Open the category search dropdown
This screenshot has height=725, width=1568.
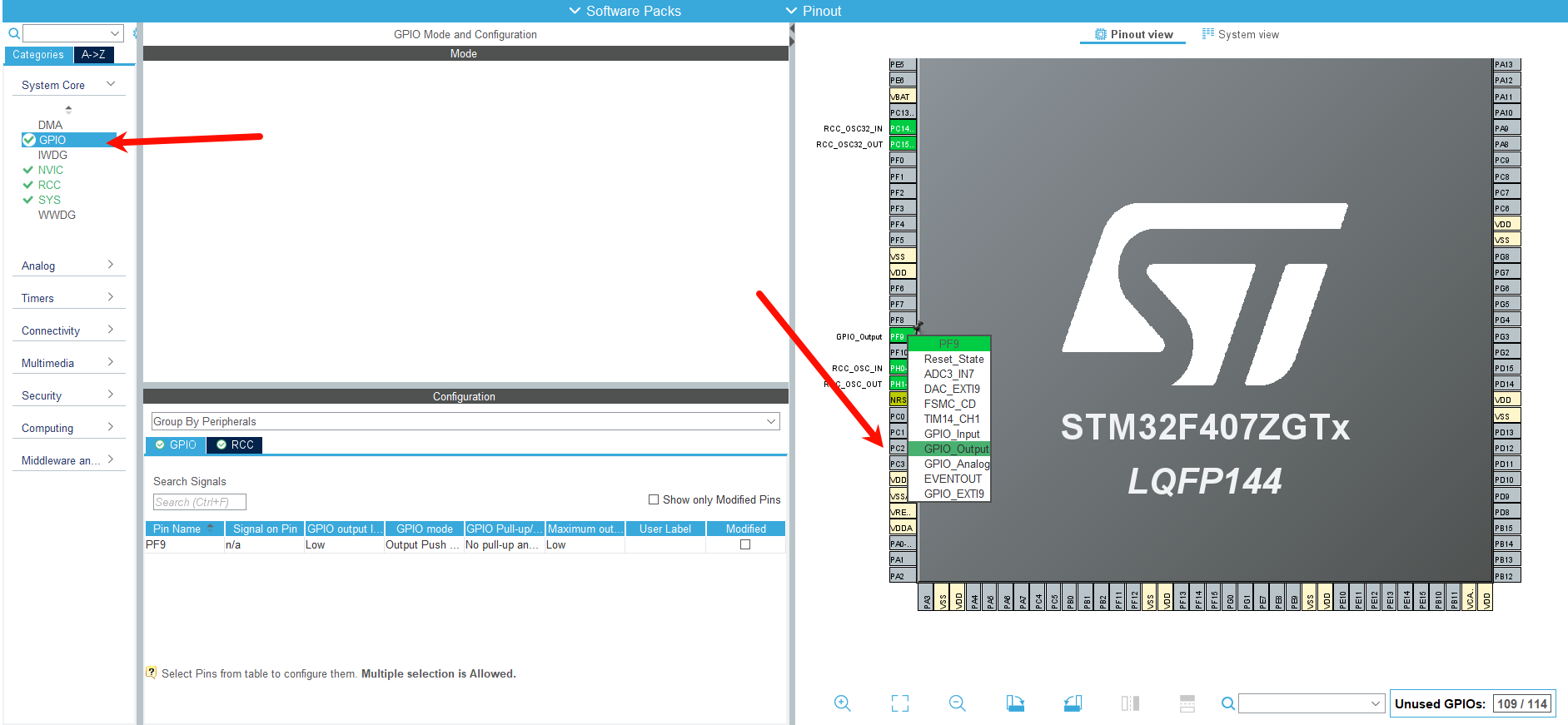(115, 33)
